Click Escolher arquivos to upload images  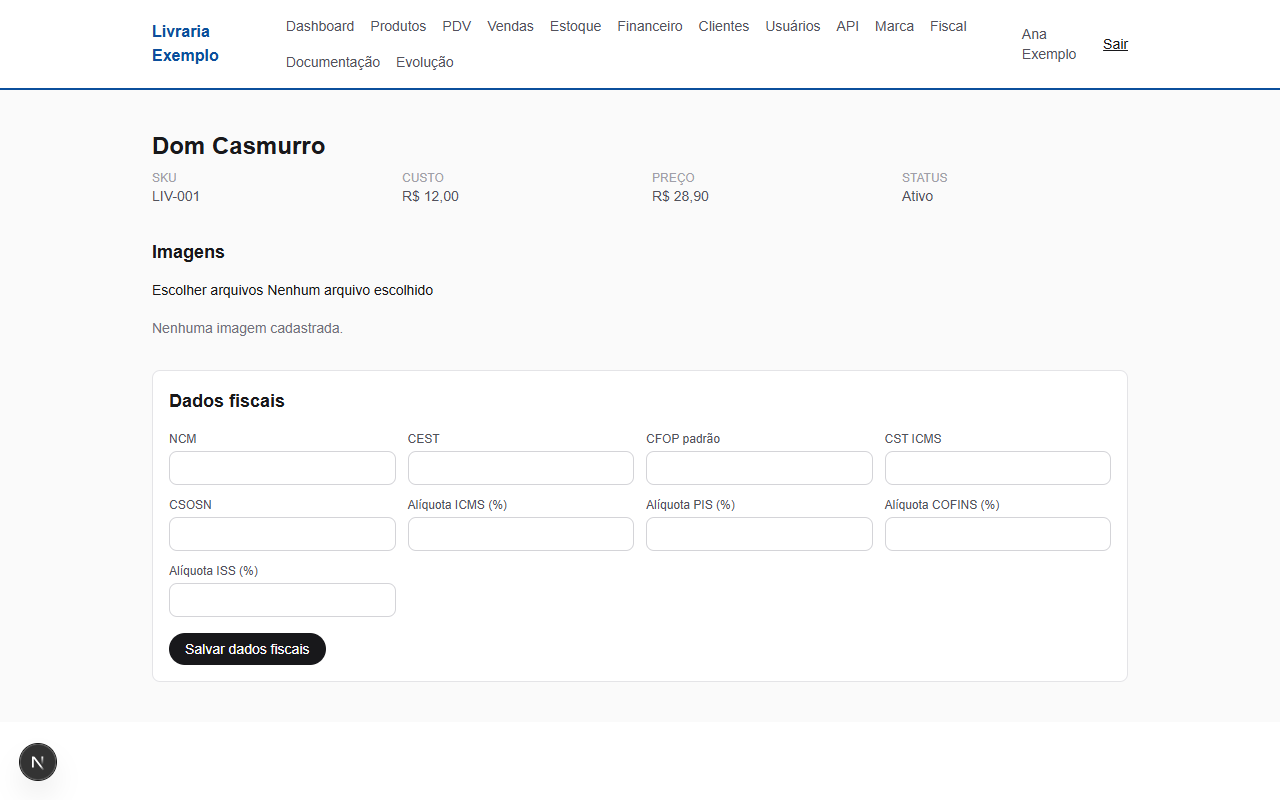pos(208,290)
